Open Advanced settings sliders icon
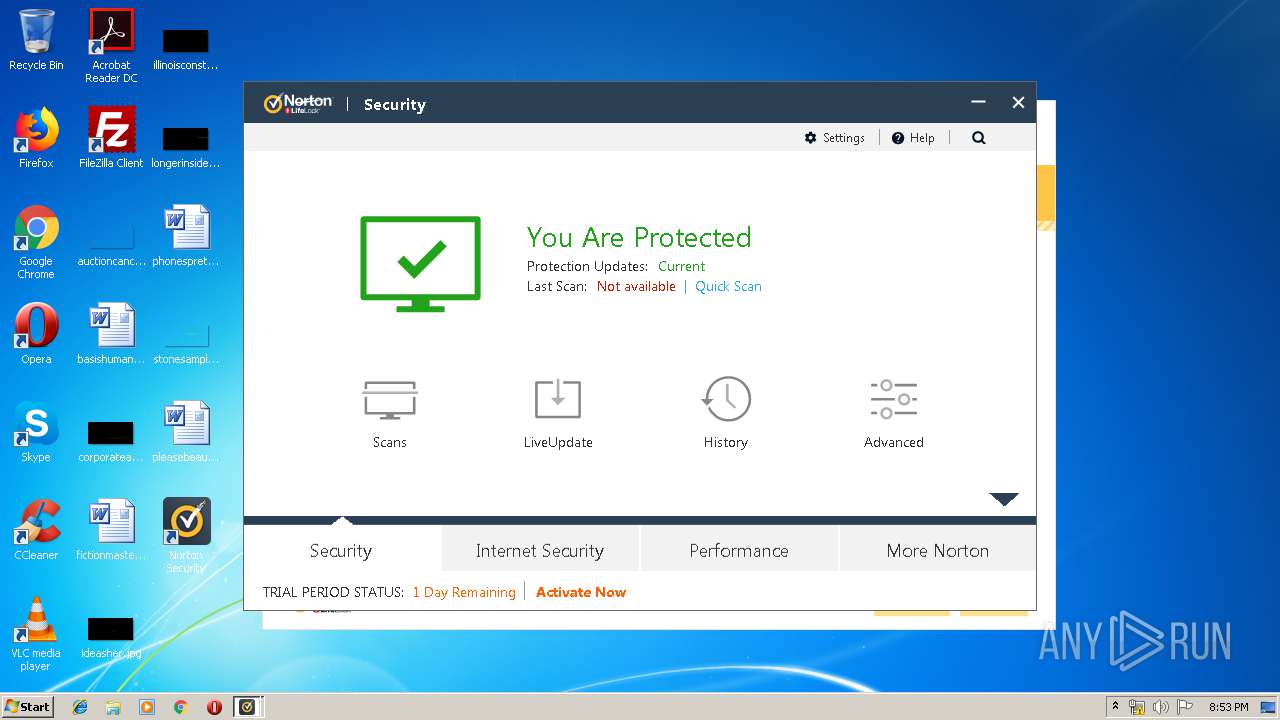The image size is (1280, 720). click(x=893, y=399)
